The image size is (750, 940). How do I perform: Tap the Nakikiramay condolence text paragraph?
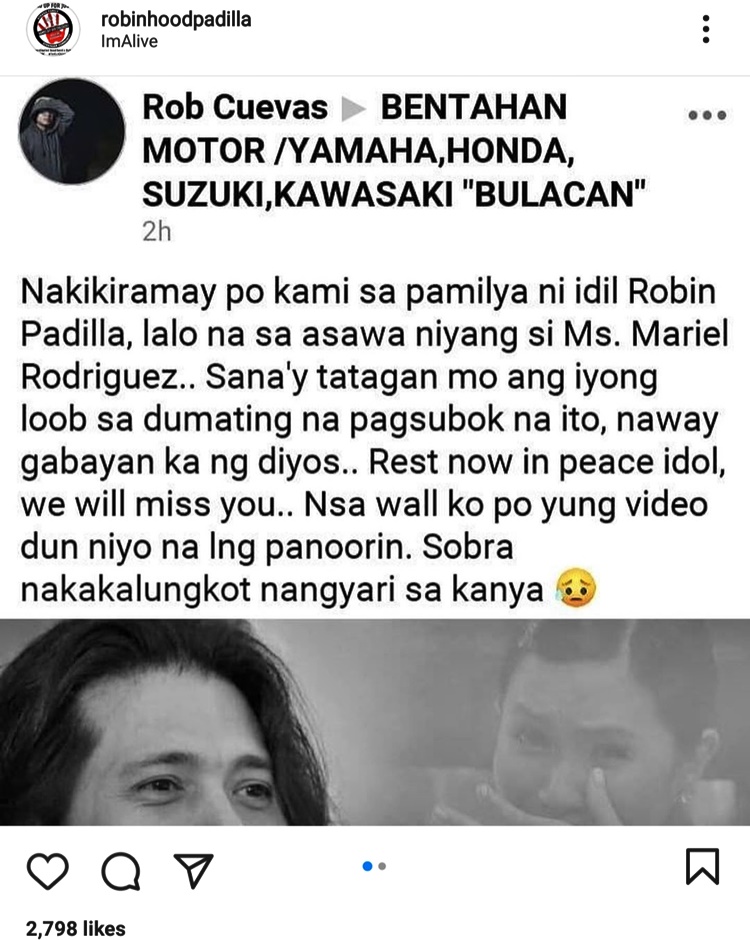tap(375, 441)
